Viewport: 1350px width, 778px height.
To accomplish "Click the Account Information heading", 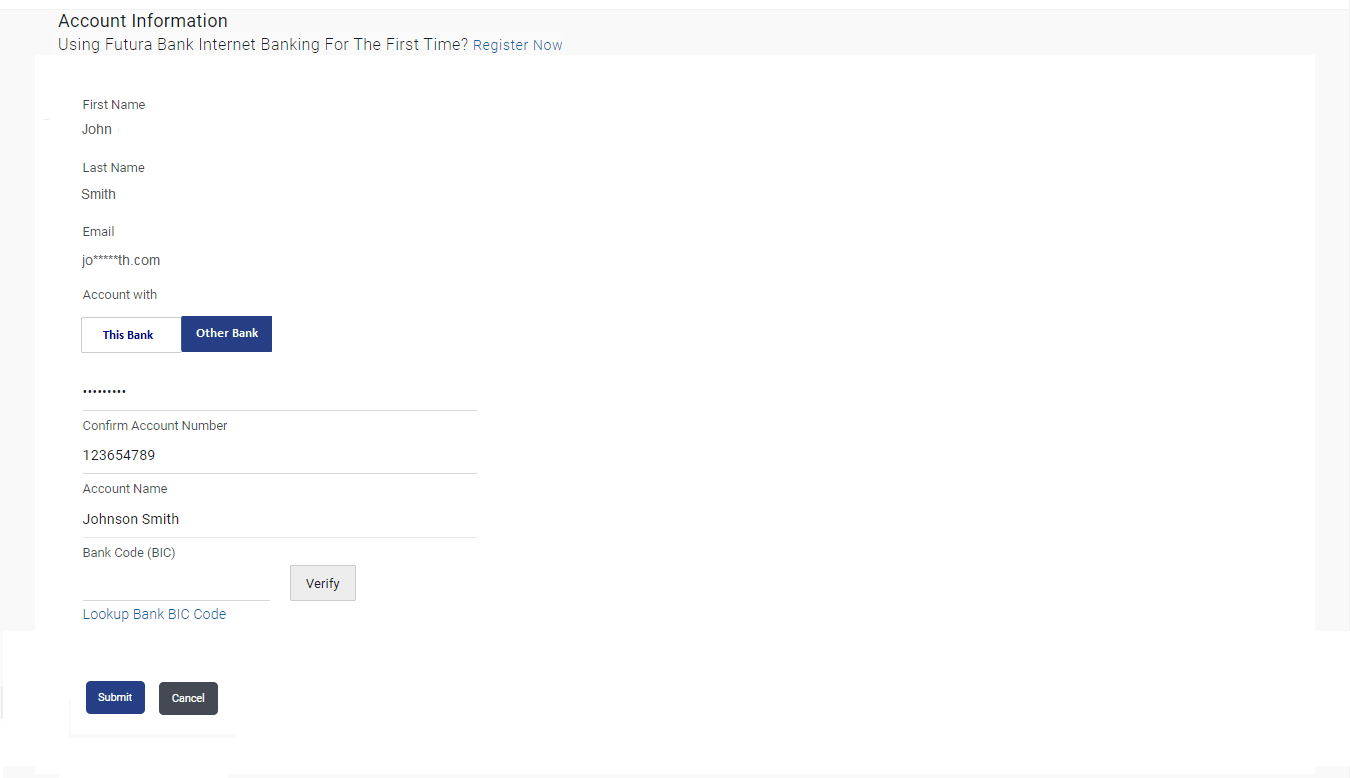I will point(143,21).
